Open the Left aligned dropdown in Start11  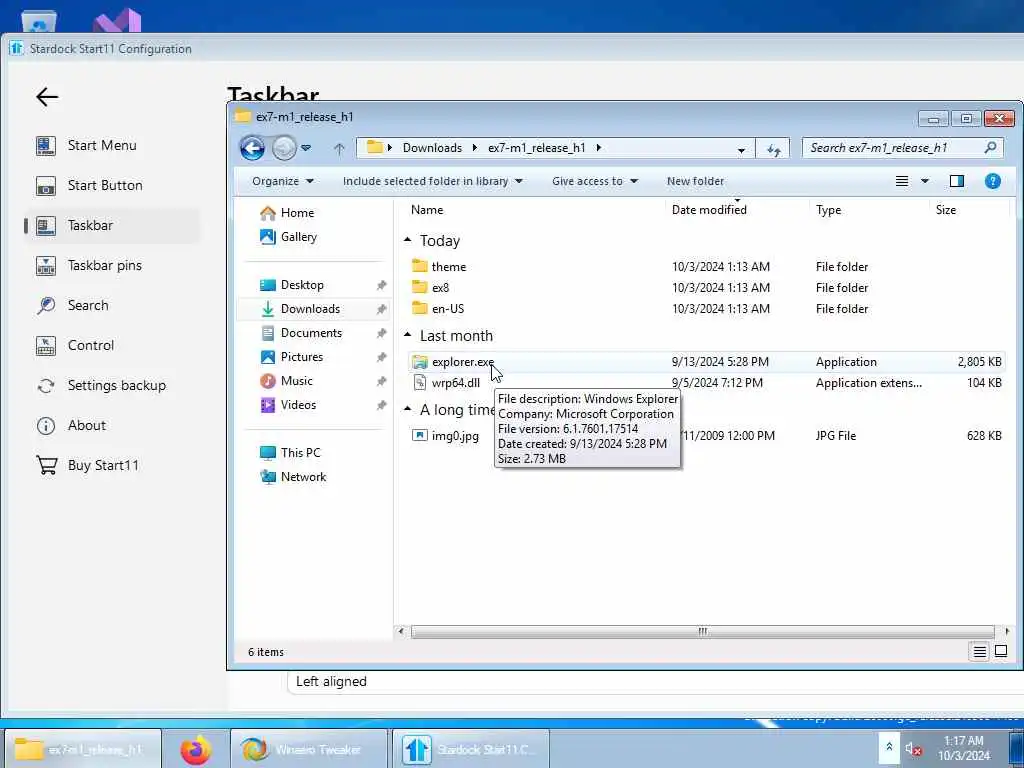(655, 682)
